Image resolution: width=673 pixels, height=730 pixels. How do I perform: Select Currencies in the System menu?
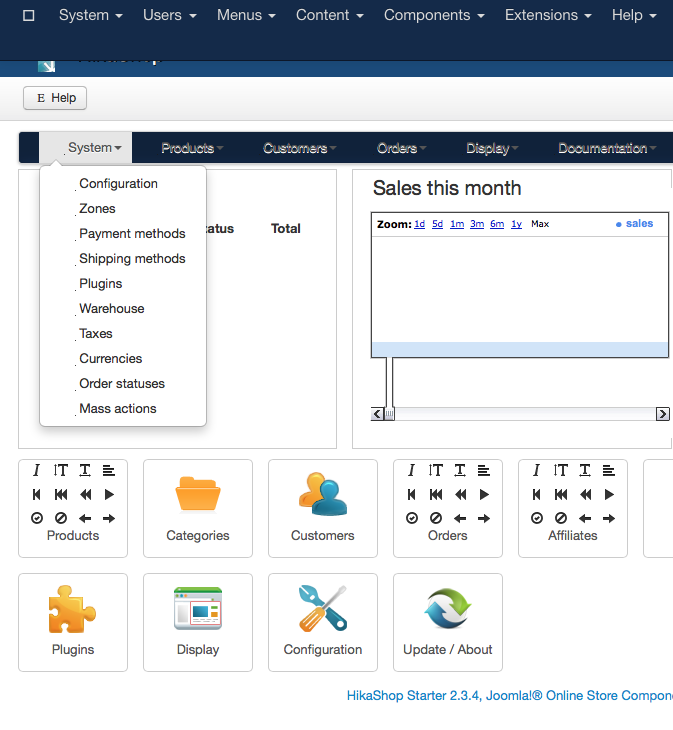(x=111, y=359)
